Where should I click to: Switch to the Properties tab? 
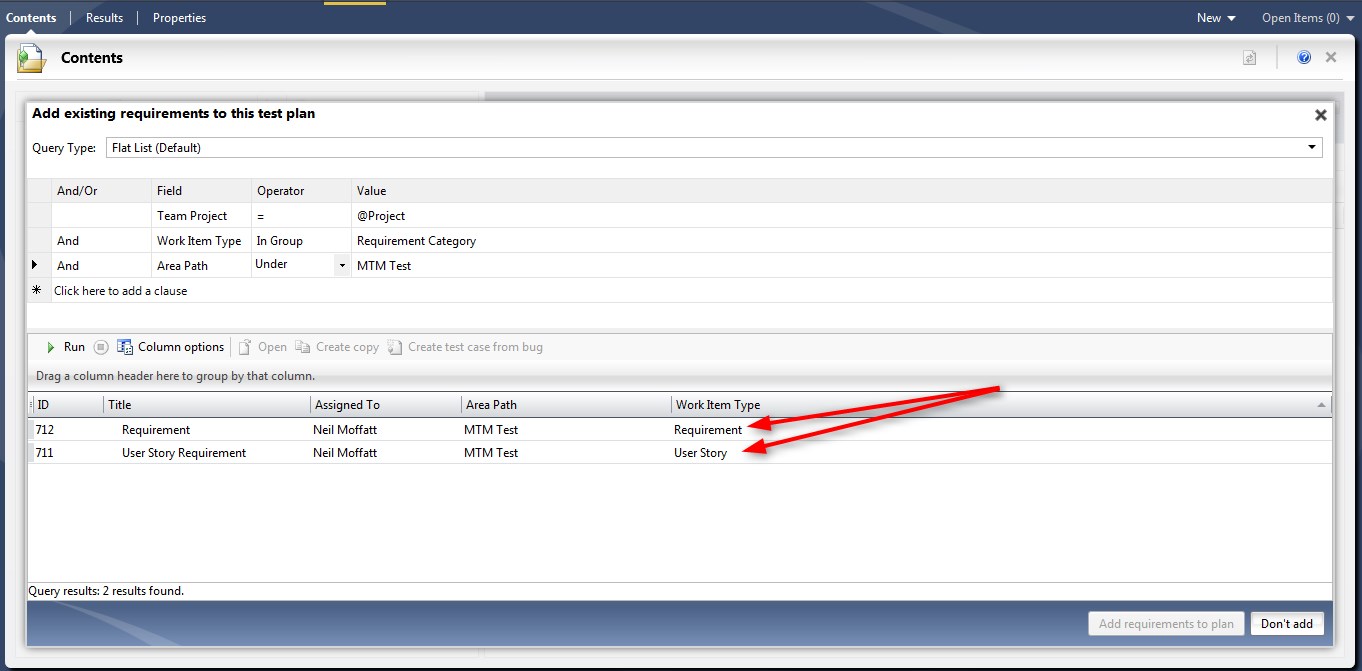tap(179, 18)
